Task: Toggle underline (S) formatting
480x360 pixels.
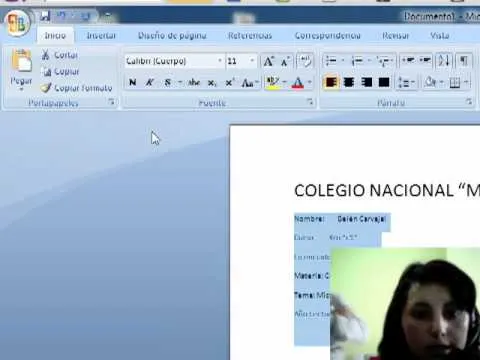Action: [x=167, y=82]
